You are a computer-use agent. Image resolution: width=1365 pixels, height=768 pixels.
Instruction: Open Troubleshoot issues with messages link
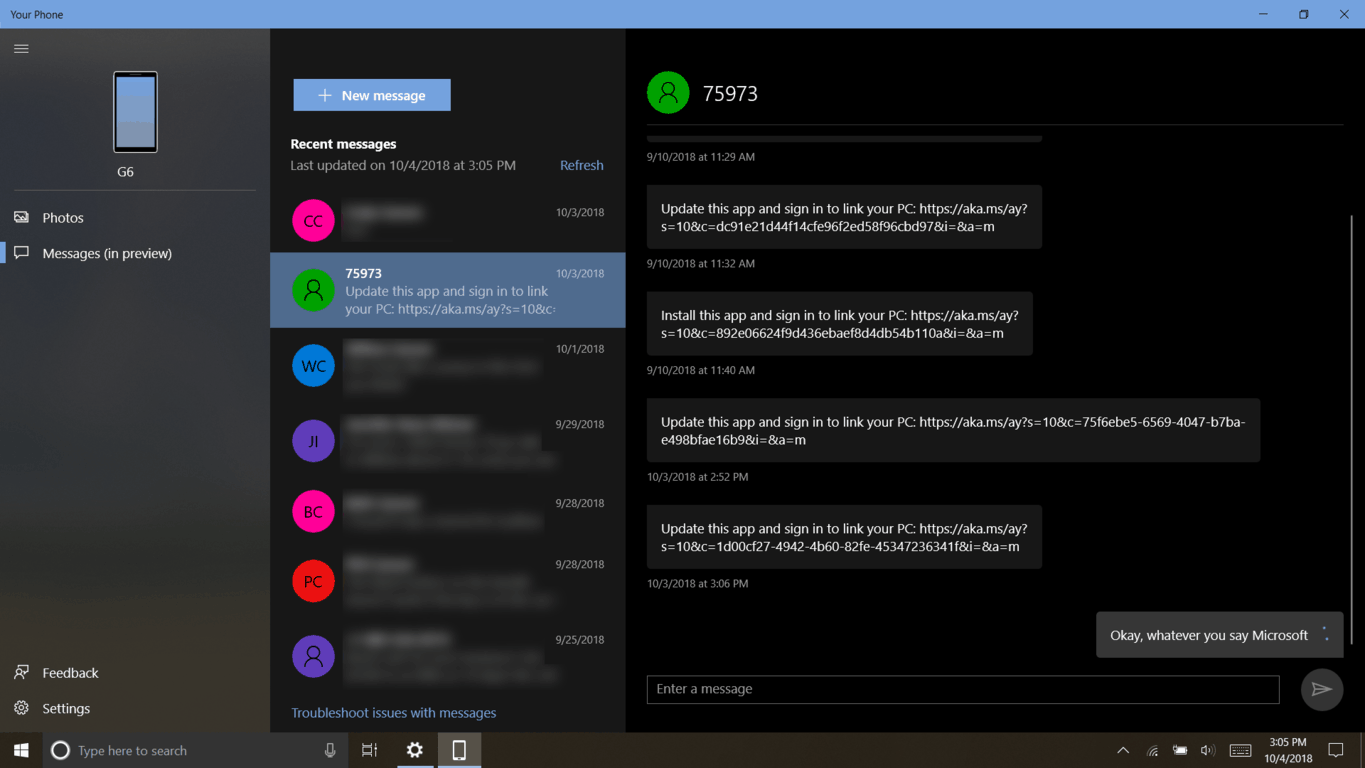point(393,713)
